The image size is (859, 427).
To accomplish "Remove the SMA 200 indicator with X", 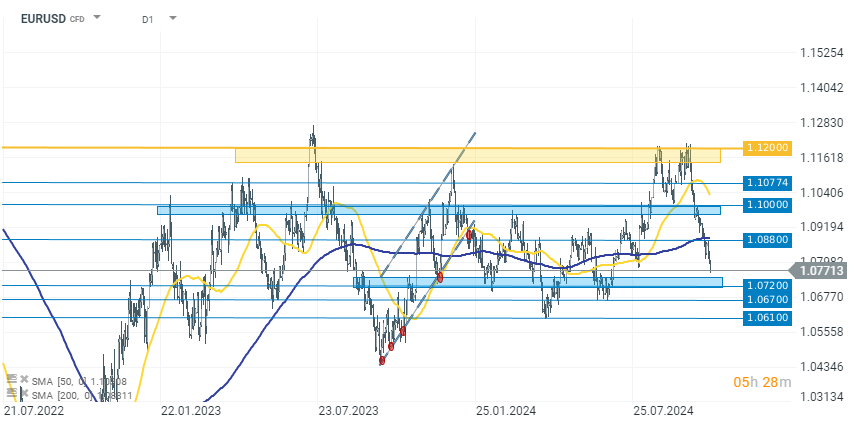I will coord(24,392).
